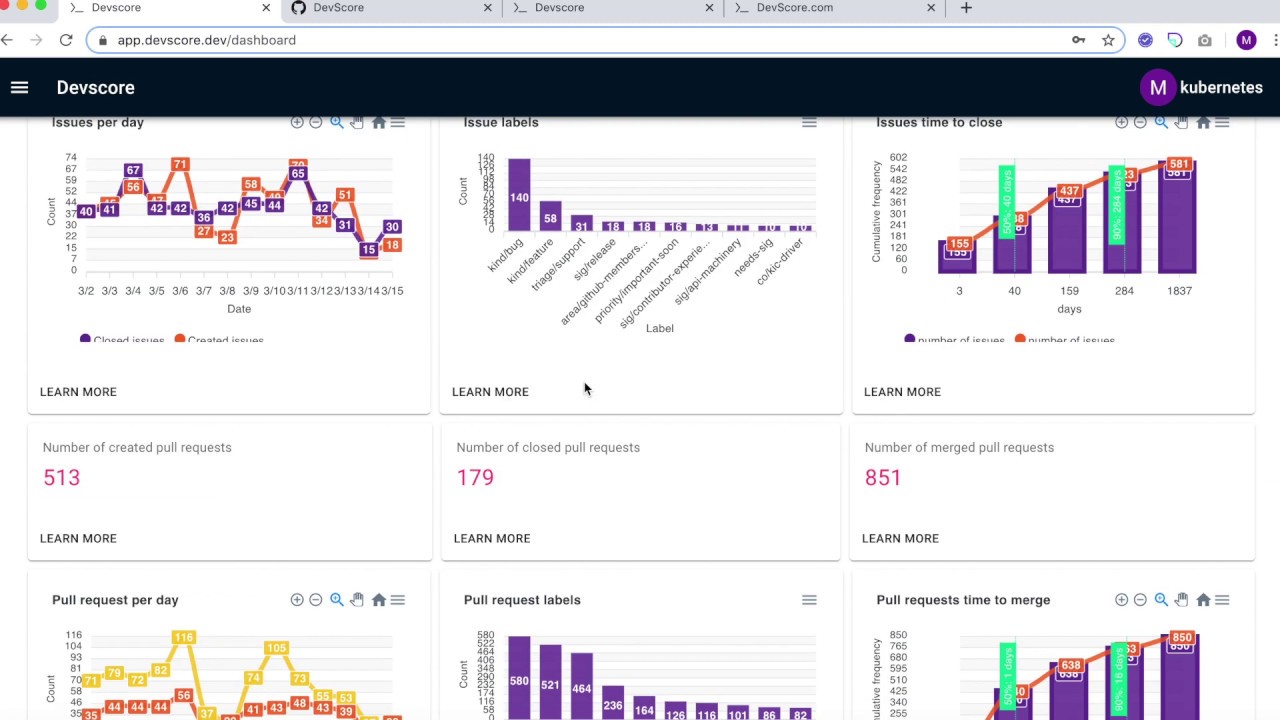Zoom out on Pull request per day chart
This screenshot has height=720, width=1280.
coord(316,600)
